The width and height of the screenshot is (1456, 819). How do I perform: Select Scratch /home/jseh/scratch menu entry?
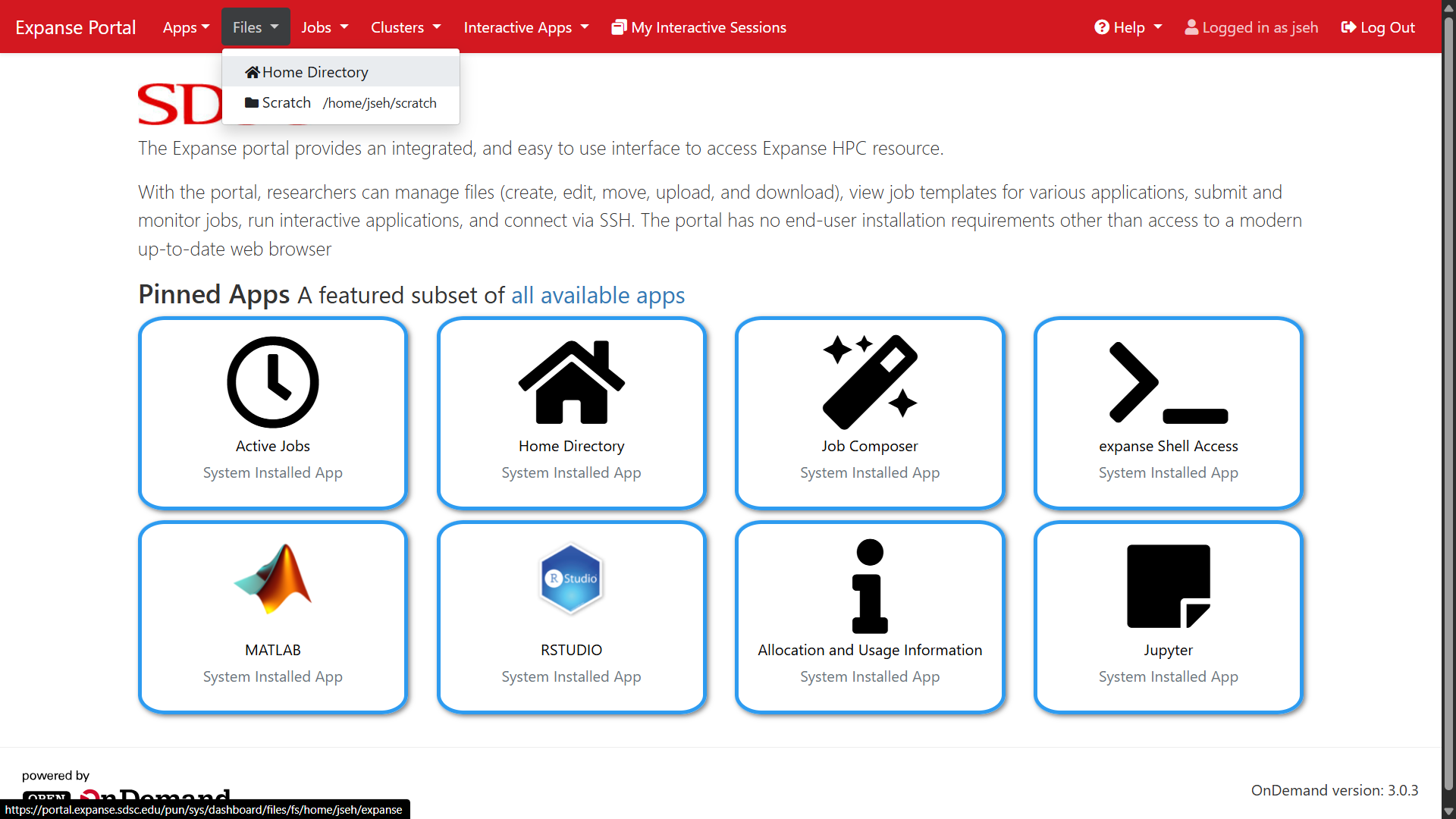click(340, 102)
